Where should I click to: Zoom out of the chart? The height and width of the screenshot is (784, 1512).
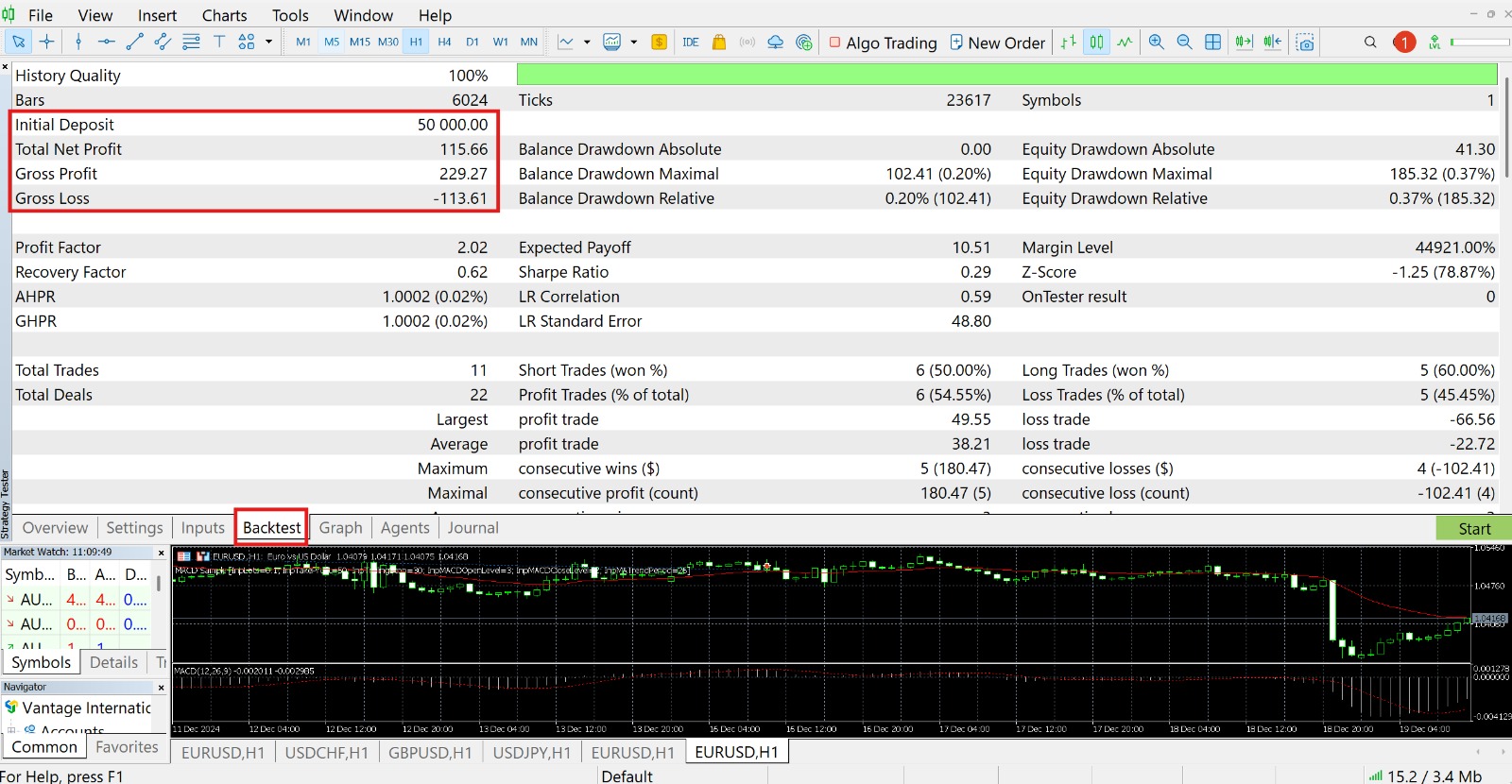point(1184,42)
